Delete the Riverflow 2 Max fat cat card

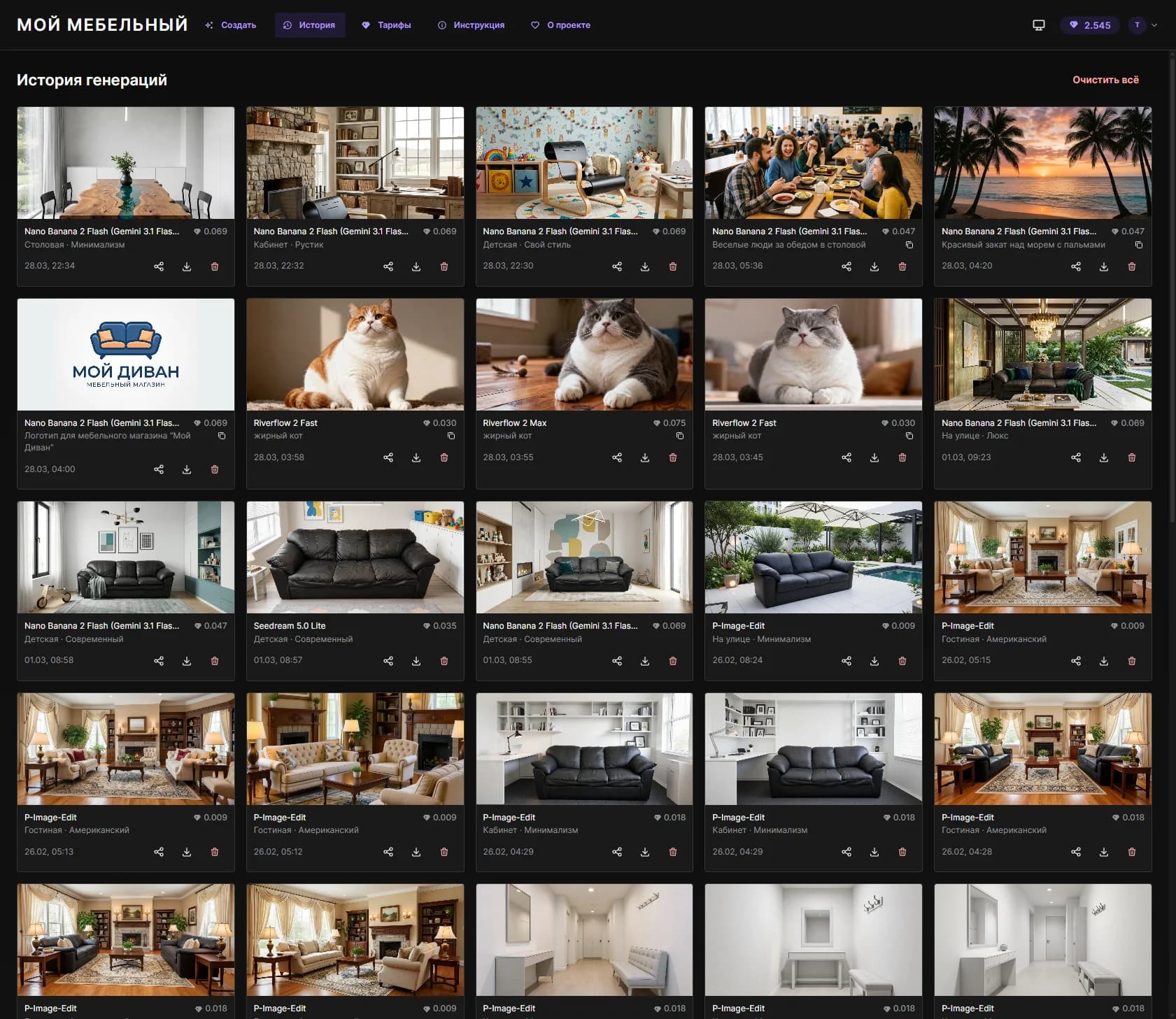(673, 457)
